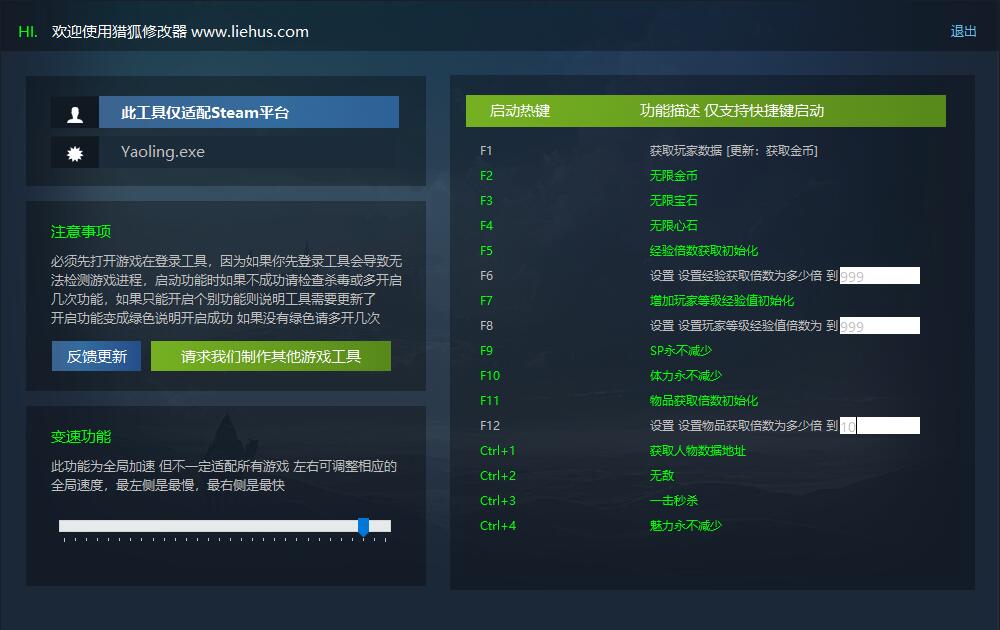
Task: Click the 退出 exit link
Action: coord(963,31)
